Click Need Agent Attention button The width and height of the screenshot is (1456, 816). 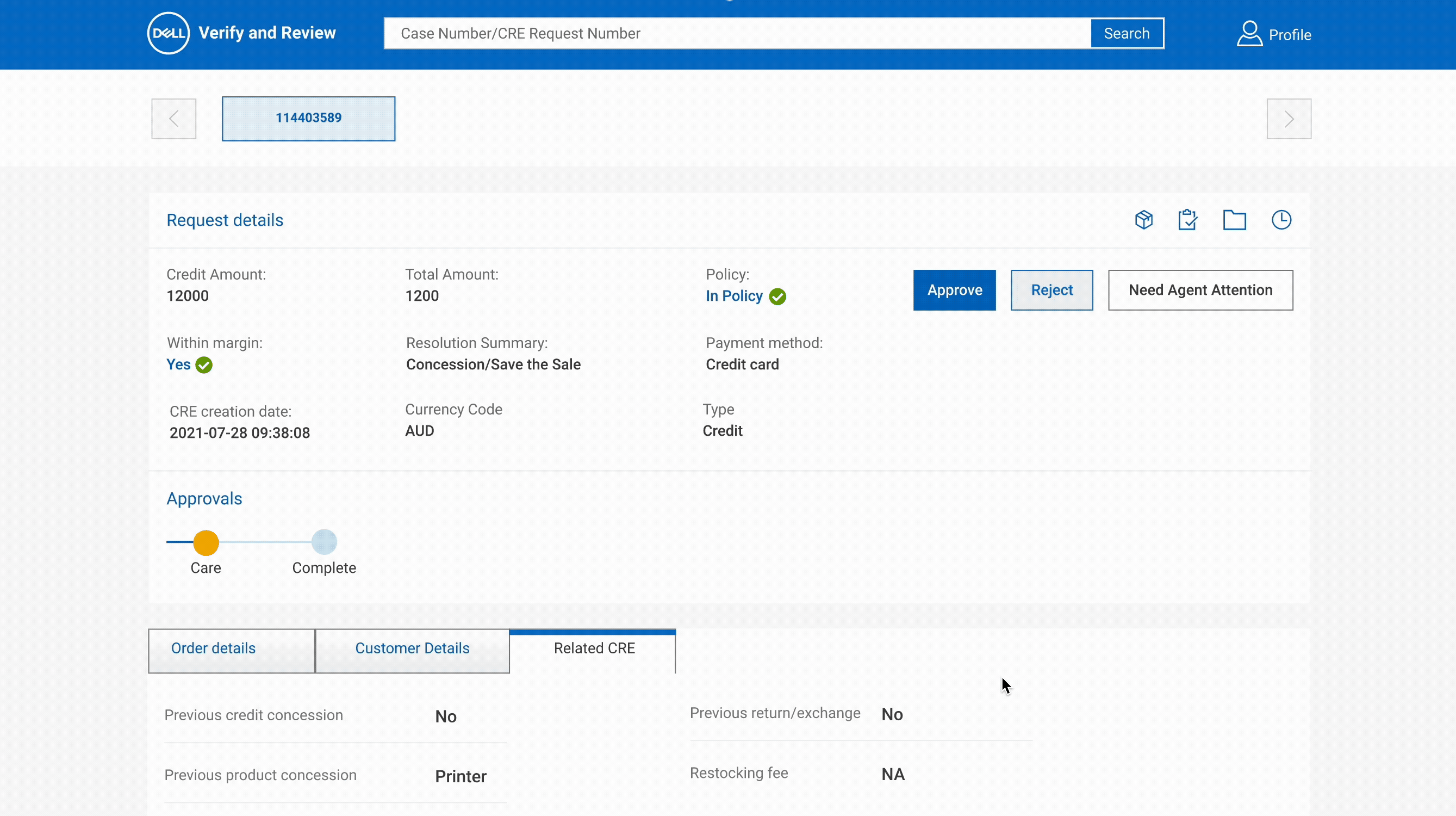pyautogui.click(x=1200, y=290)
